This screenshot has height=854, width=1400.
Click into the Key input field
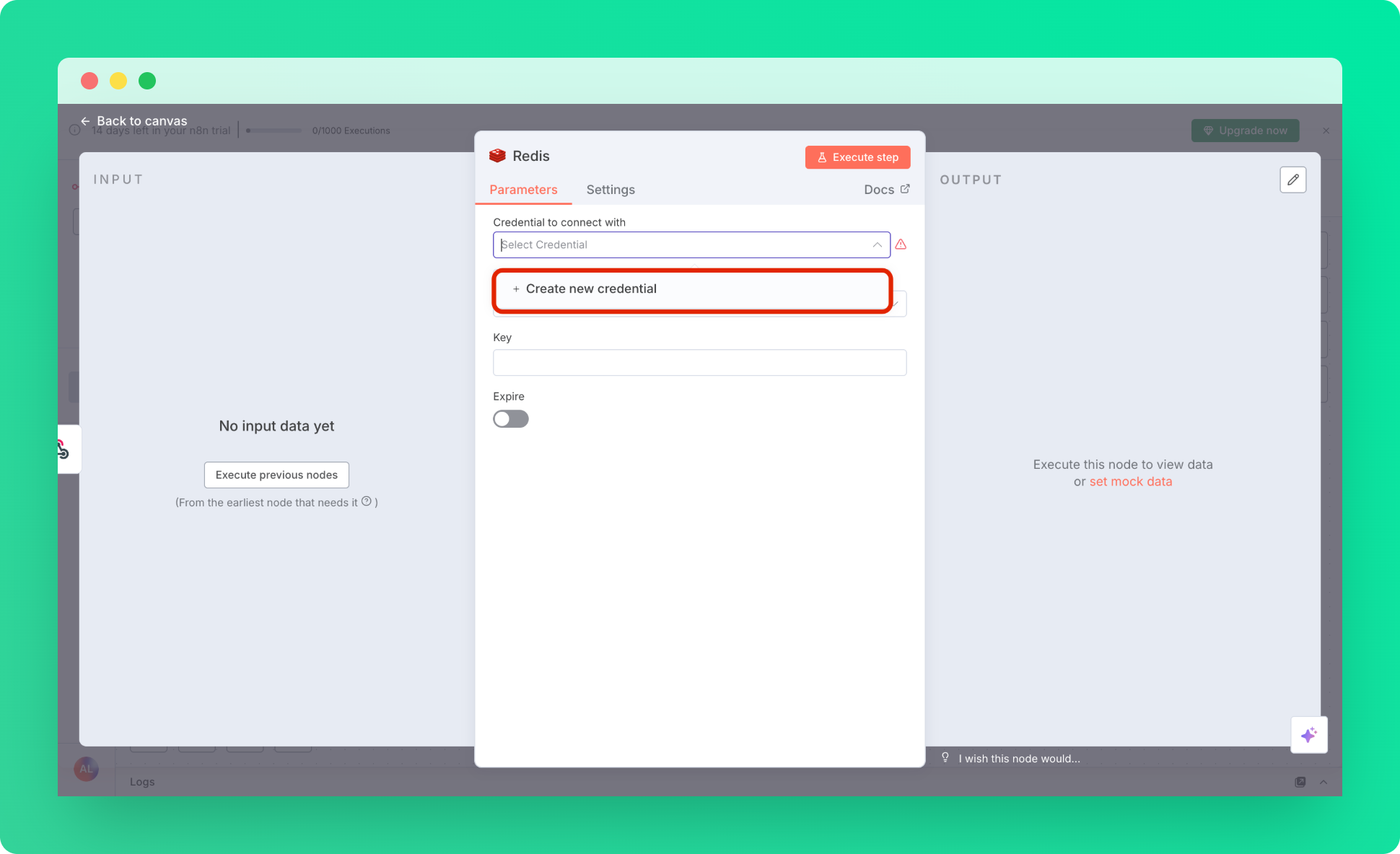(699, 363)
